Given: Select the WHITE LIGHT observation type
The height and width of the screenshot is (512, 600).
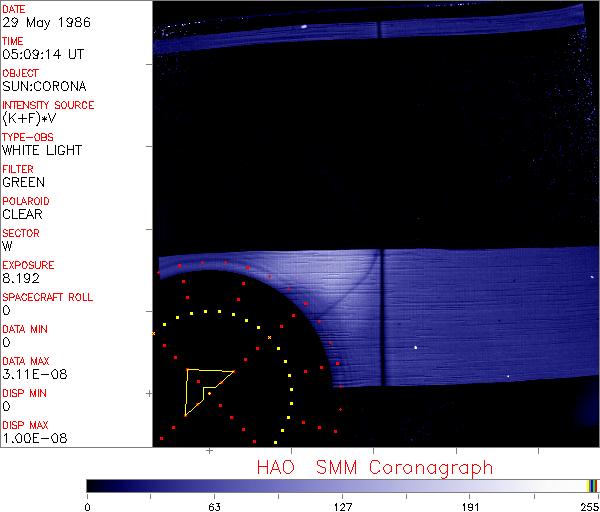Looking at the screenshot, I should [42, 151].
